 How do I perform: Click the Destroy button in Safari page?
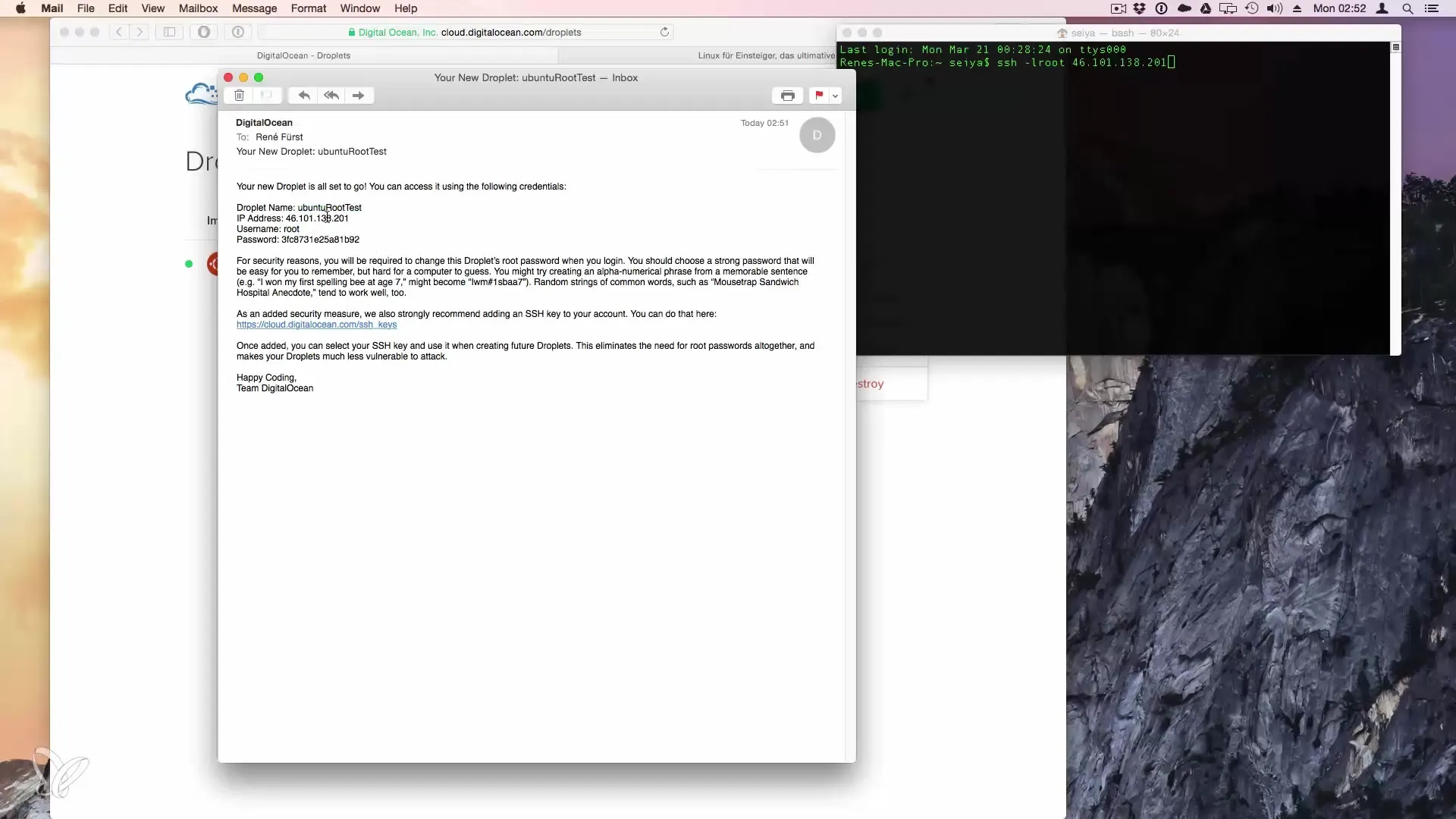[x=871, y=384]
